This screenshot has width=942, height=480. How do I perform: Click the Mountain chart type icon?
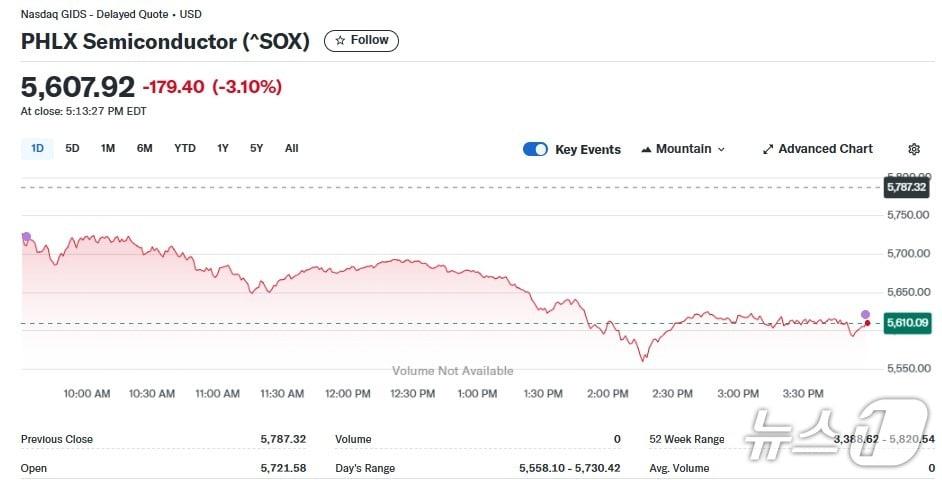[646, 149]
